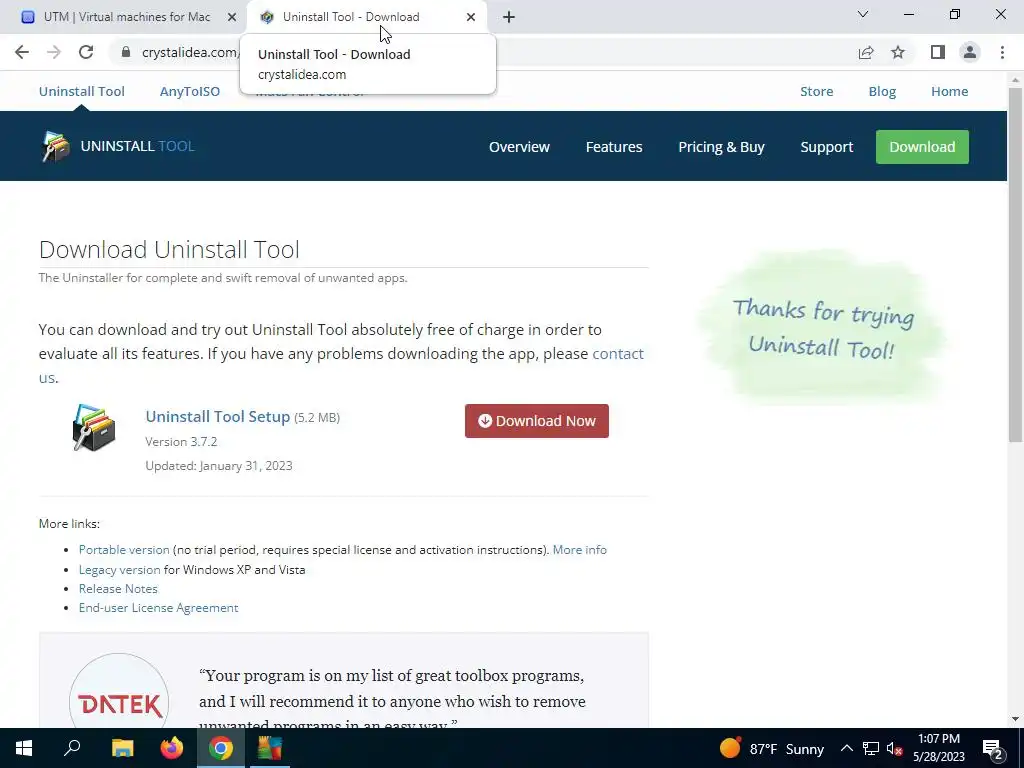The height and width of the screenshot is (768, 1024).
Task: Open End-user License Agreement link
Action: tap(159, 607)
